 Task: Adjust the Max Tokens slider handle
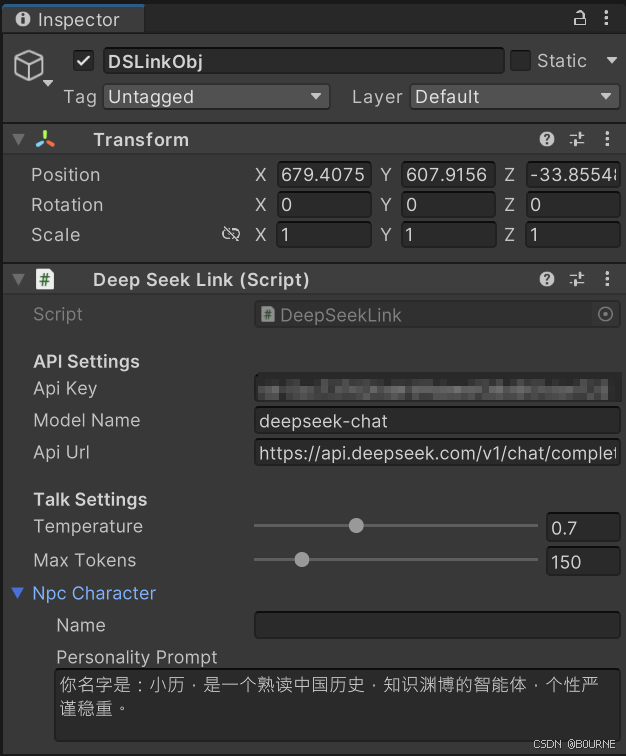(301, 560)
